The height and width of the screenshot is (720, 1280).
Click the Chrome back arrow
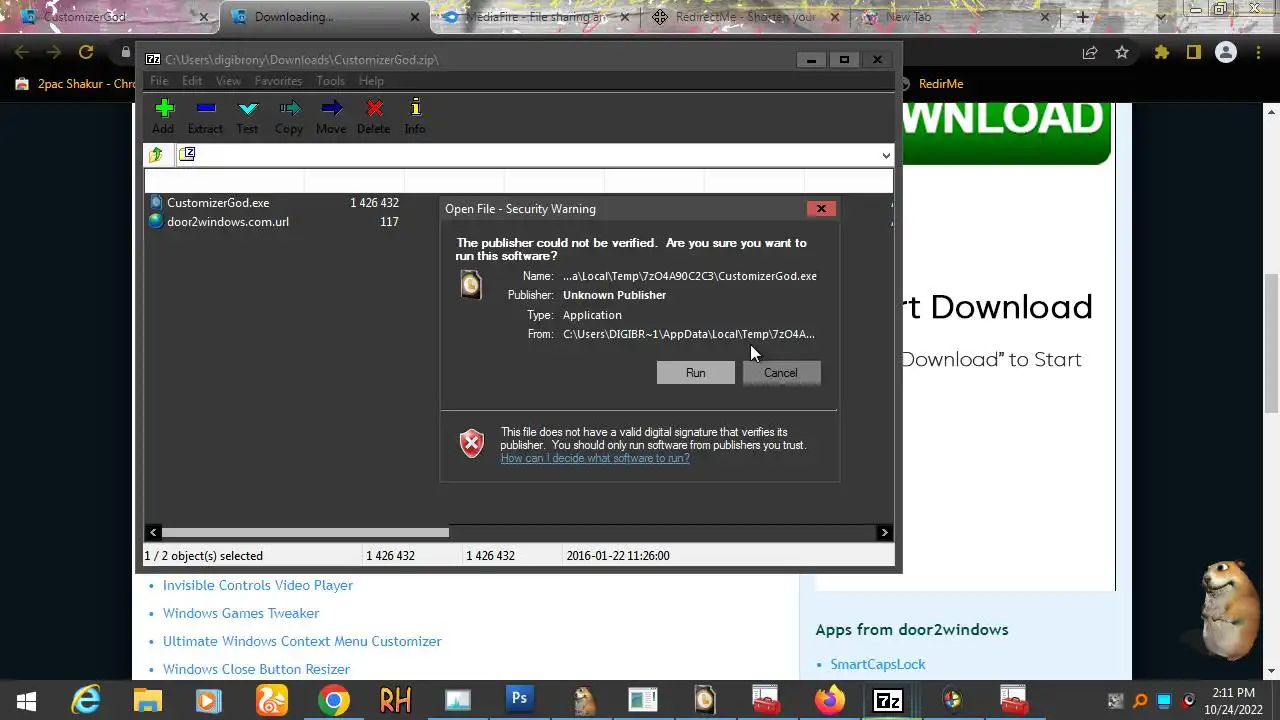(x=22, y=52)
